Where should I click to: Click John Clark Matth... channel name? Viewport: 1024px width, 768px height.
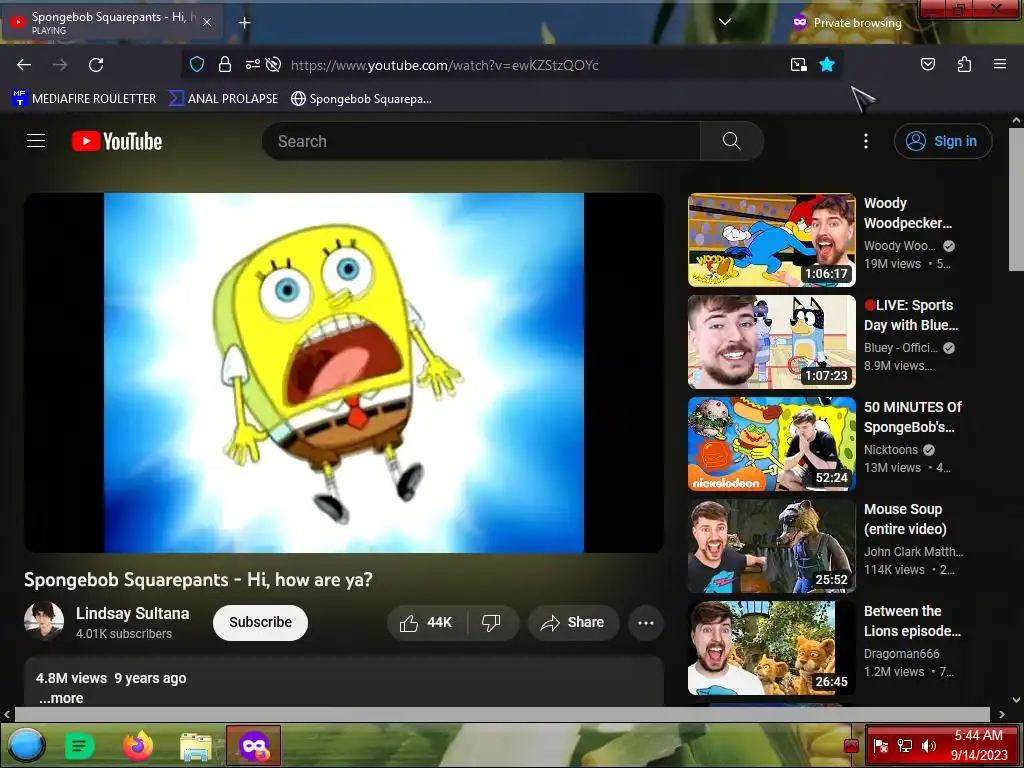(x=913, y=551)
